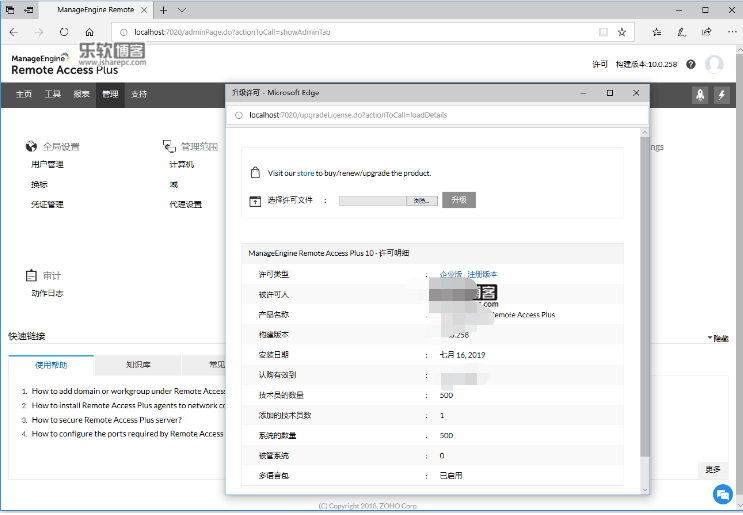Open how to add domain help link
This screenshot has height=515, width=743.
[128, 391]
